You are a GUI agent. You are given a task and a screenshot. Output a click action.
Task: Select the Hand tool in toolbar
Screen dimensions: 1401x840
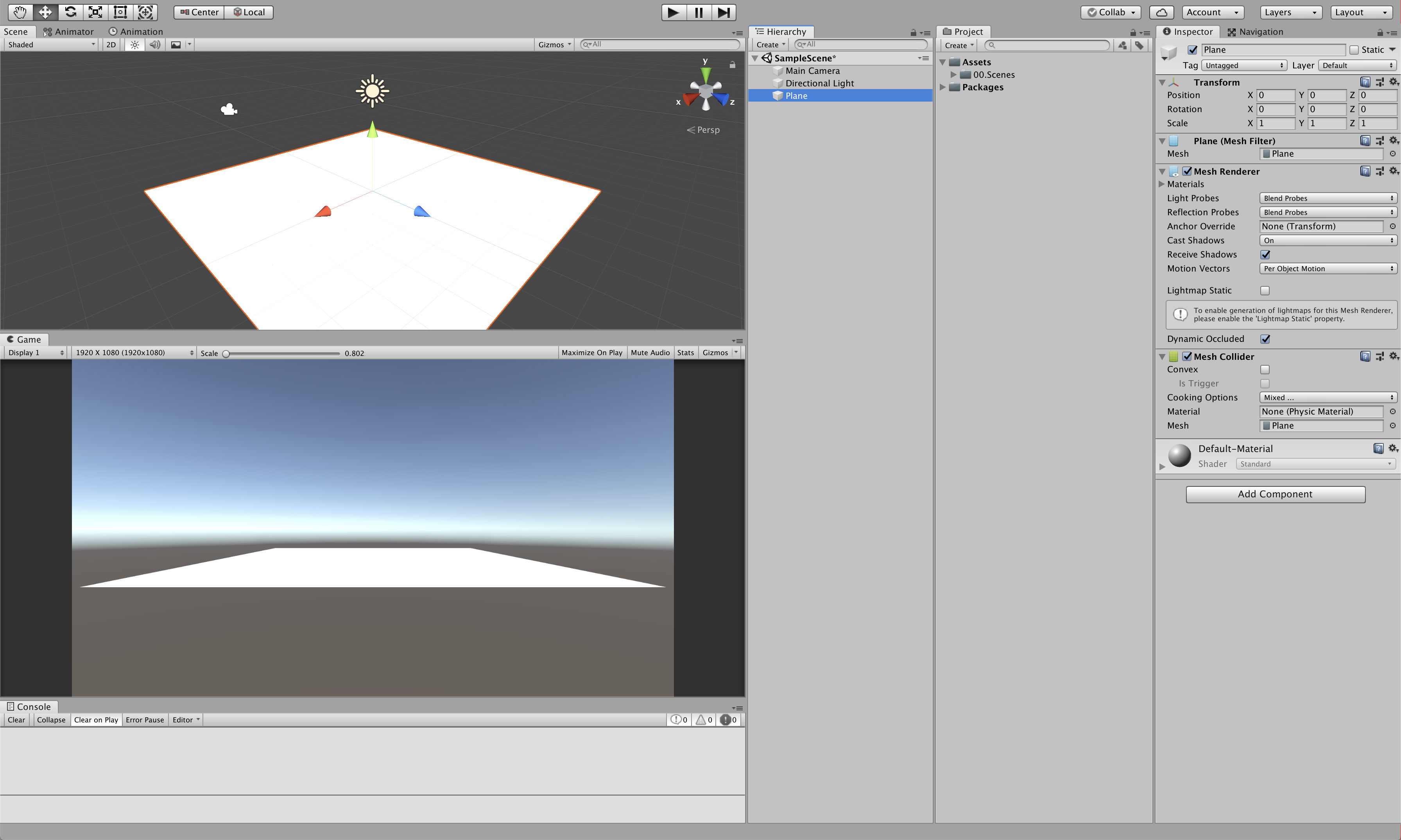(20, 12)
